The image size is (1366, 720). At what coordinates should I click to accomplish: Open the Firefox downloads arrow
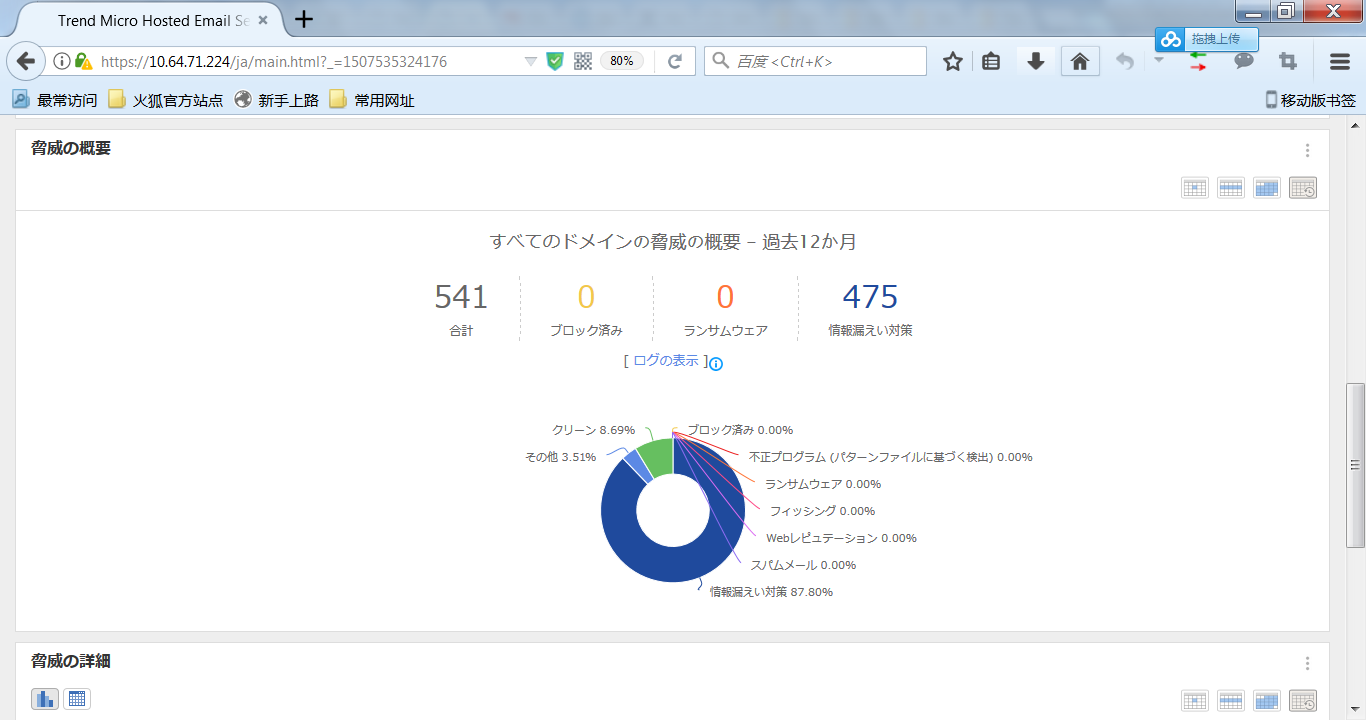1036,62
